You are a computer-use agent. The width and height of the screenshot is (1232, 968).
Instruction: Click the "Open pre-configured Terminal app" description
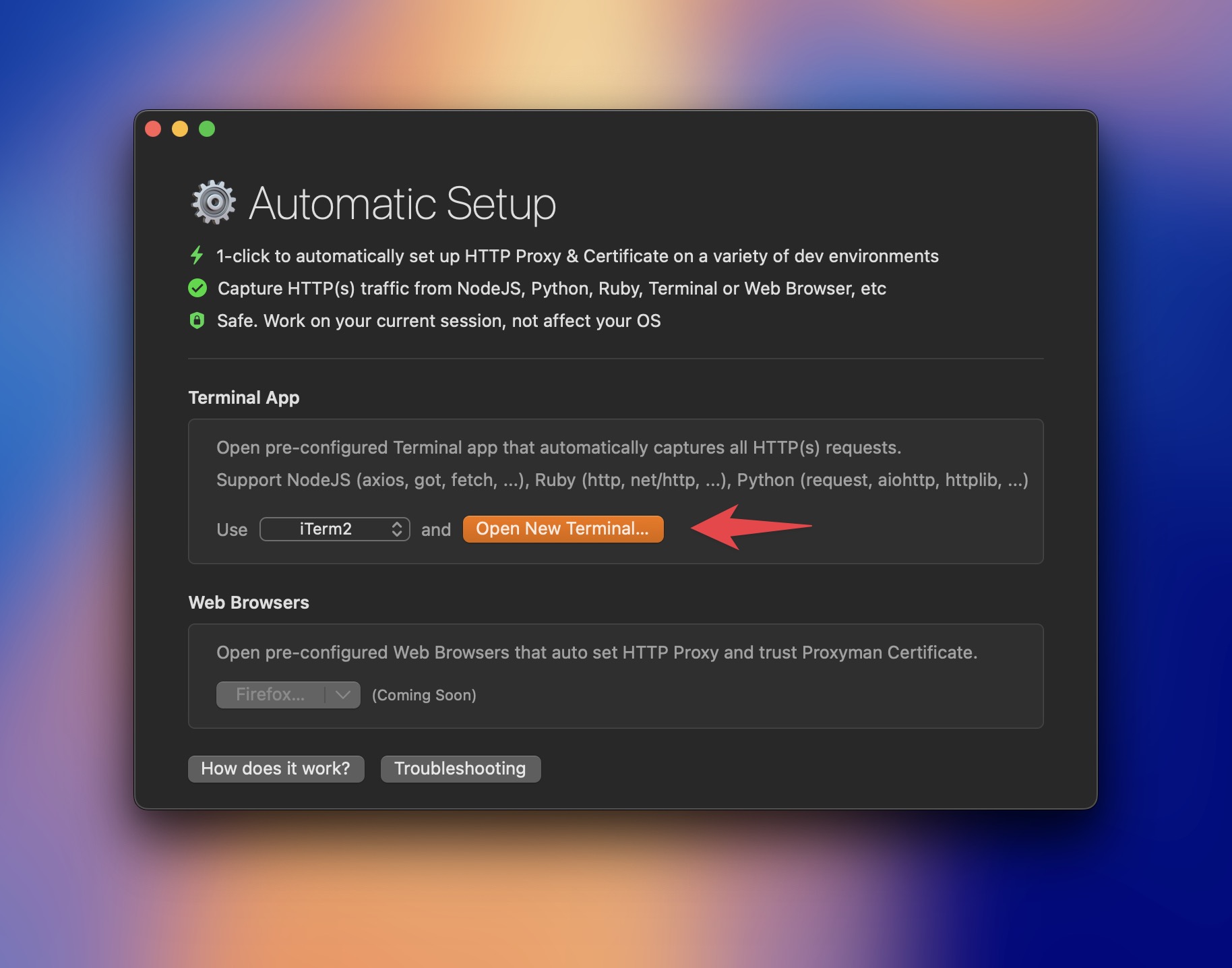[559, 448]
